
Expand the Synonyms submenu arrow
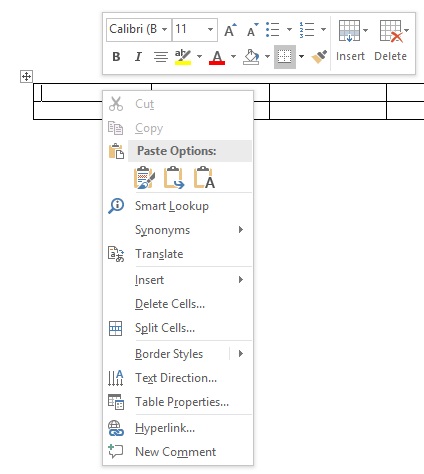pyautogui.click(x=241, y=230)
